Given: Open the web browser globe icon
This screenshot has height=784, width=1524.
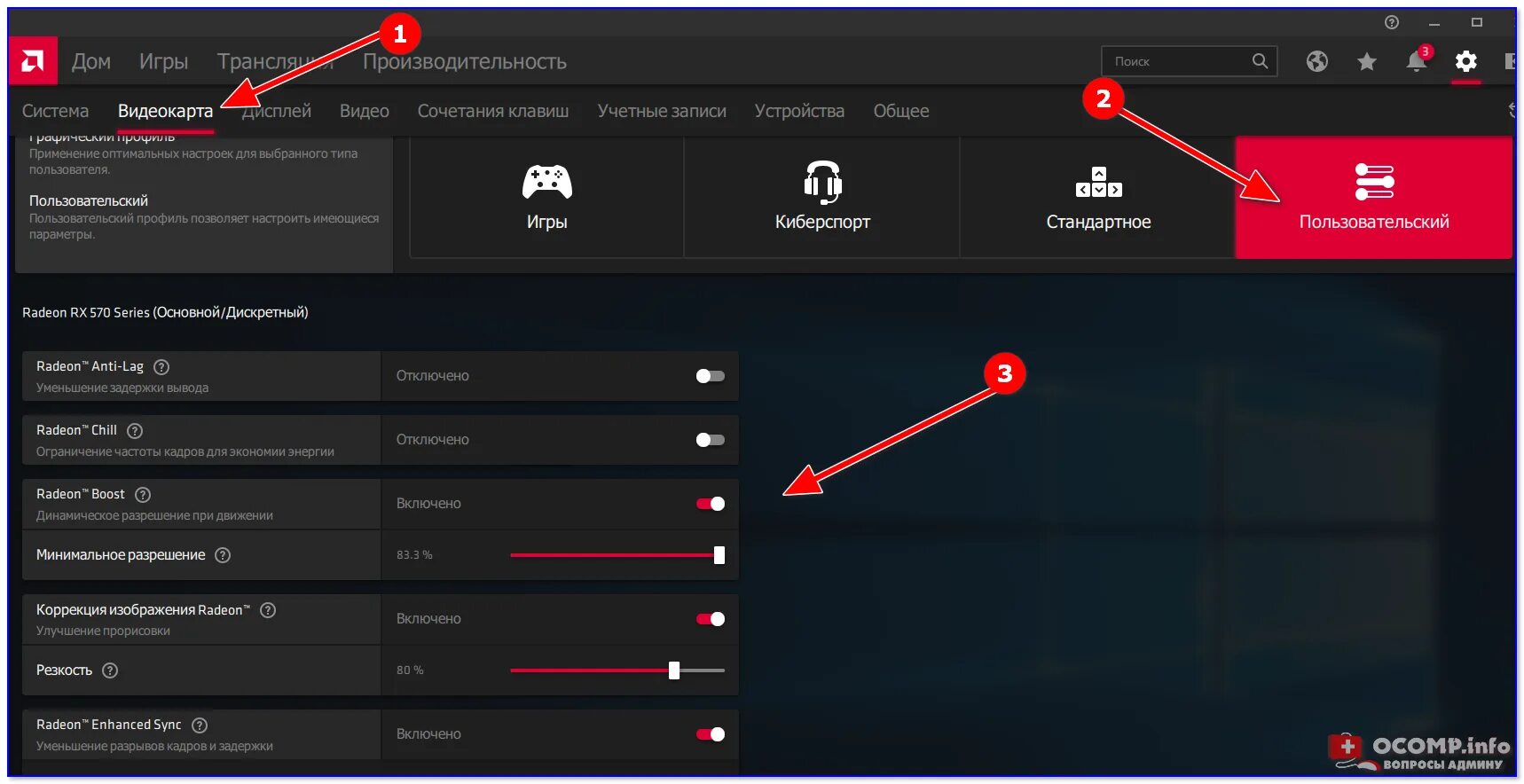Looking at the screenshot, I should coord(1316,61).
